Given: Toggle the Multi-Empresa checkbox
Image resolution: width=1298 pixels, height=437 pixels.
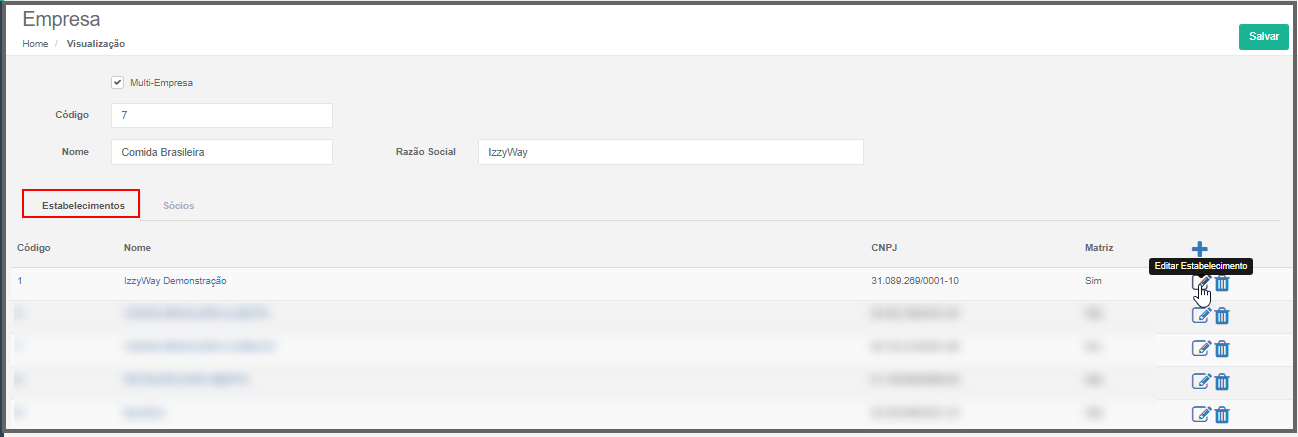Looking at the screenshot, I should [117, 83].
